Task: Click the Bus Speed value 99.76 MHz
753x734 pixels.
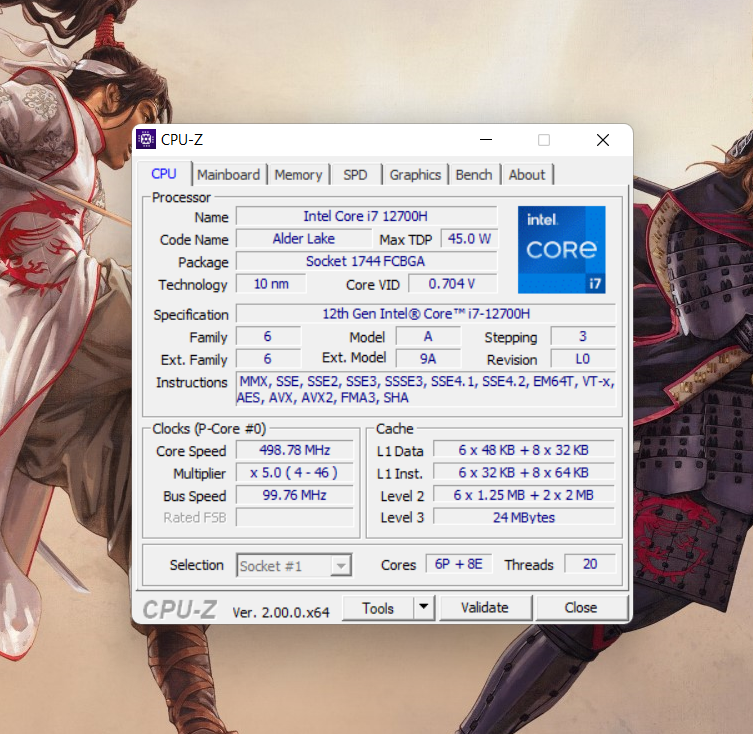Action: (x=294, y=495)
